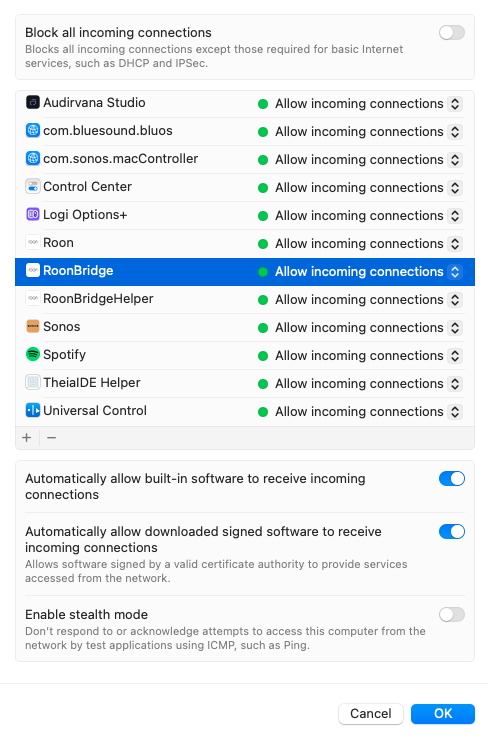
Task: Turn on Enable stealth mode toggle
Action: (x=452, y=614)
